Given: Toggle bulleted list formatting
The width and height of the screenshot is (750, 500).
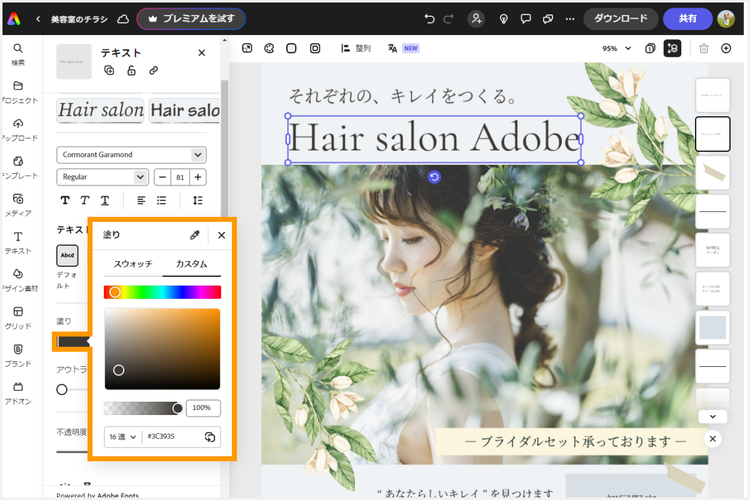Looking at the screenshot, I should click(x=162, y=200).
